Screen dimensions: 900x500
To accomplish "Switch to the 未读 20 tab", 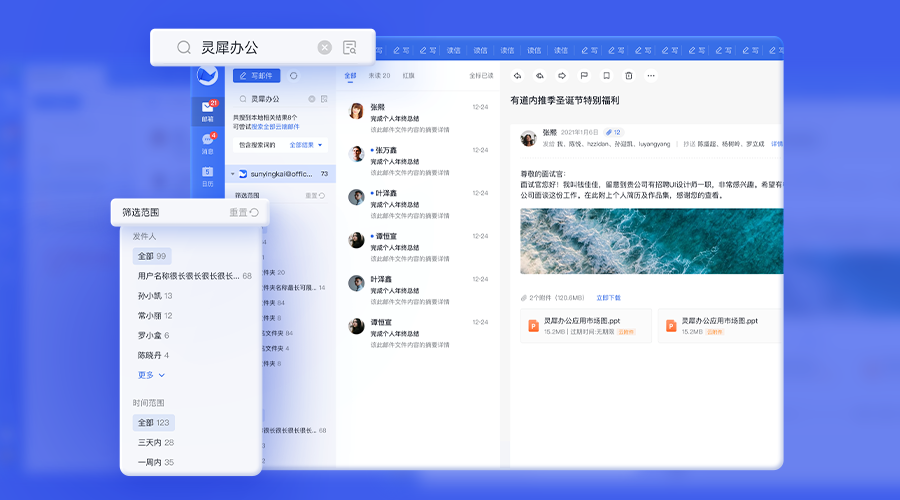I will (x=379, y=76).
